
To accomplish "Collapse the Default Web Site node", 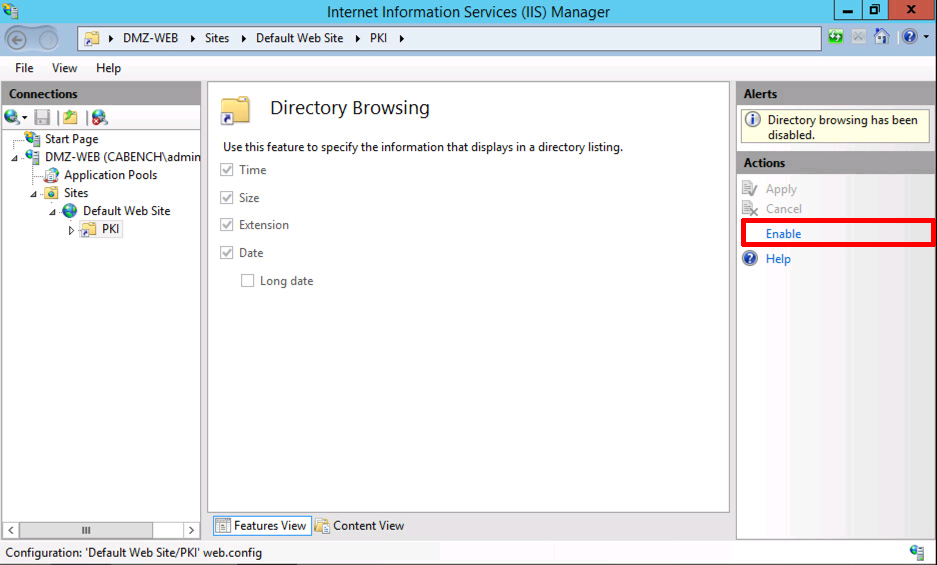I will (x=53, y=212).
